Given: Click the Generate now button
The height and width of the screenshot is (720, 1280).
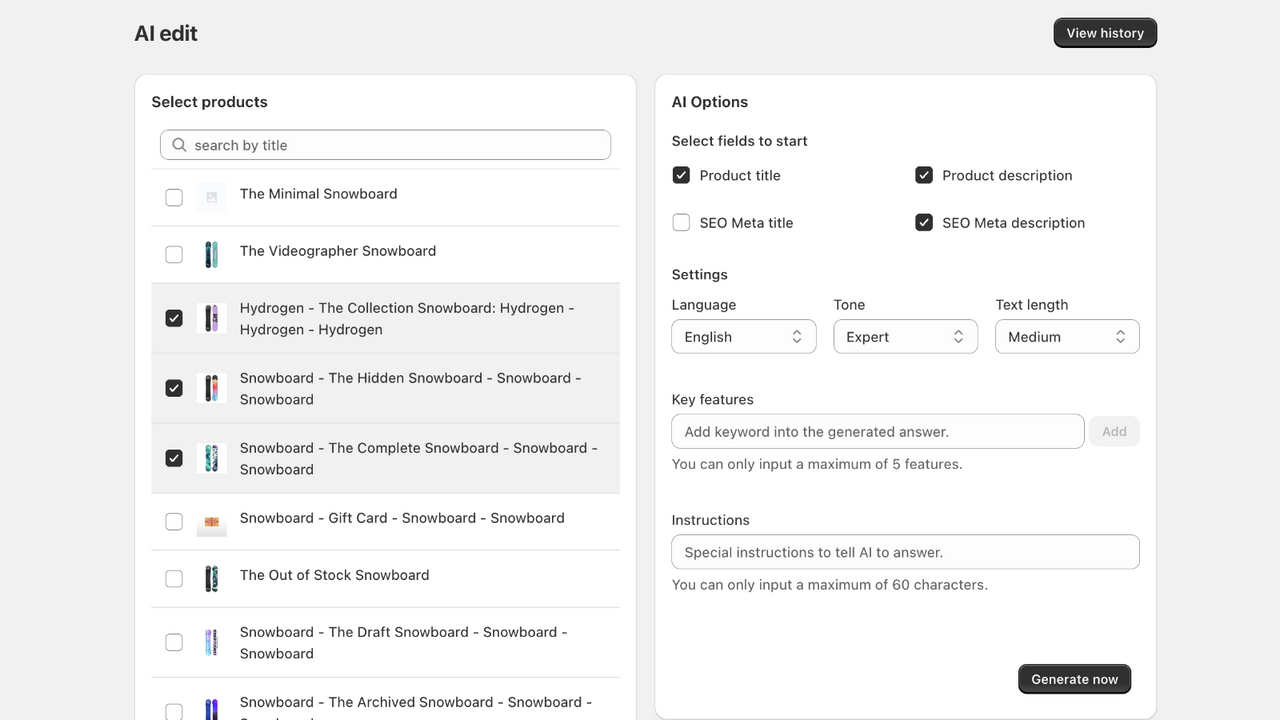Looking at the screenshot, I should click(x=1074, y=679).
